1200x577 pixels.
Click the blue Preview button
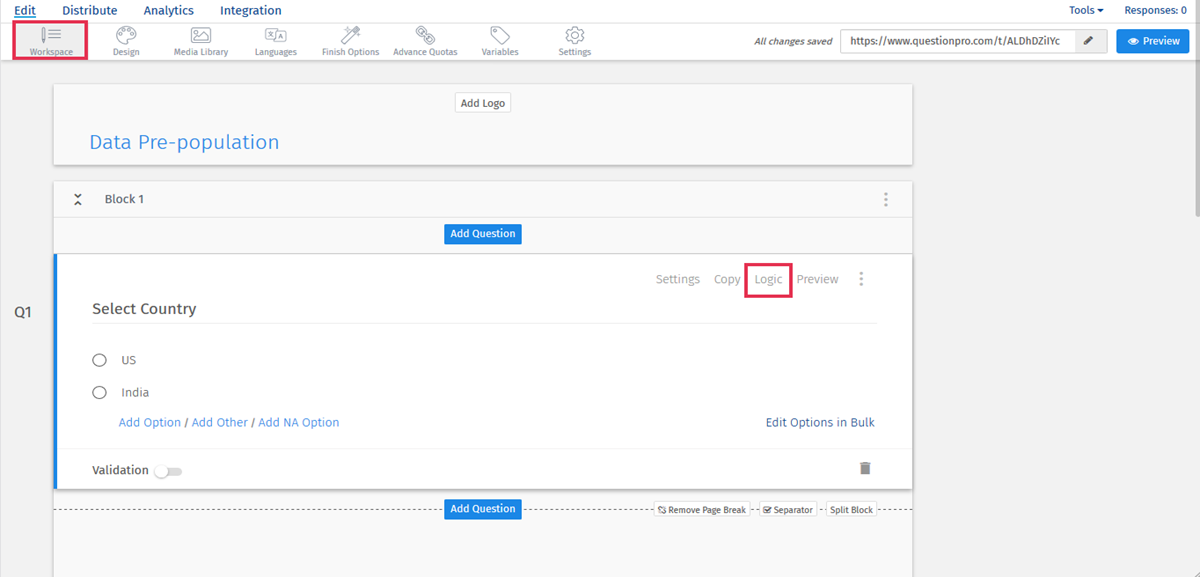pos(1152,41)
